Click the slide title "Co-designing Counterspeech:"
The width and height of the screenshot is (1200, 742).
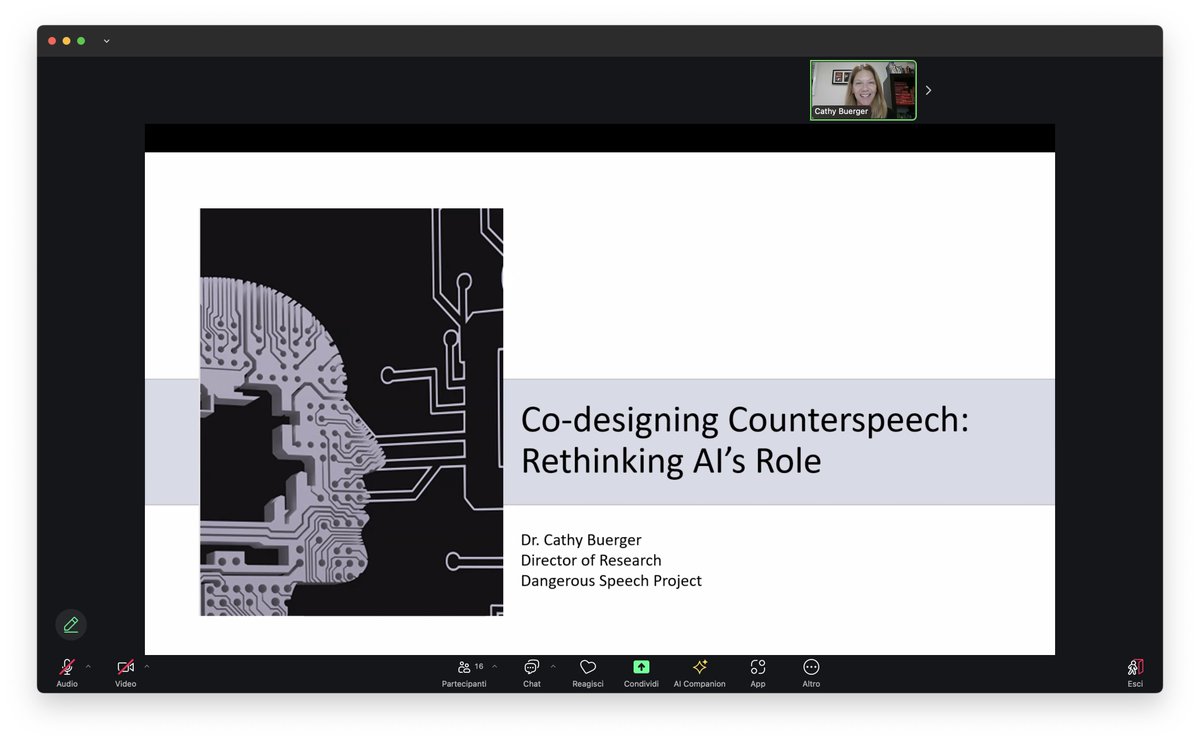[x=745, y=420]
